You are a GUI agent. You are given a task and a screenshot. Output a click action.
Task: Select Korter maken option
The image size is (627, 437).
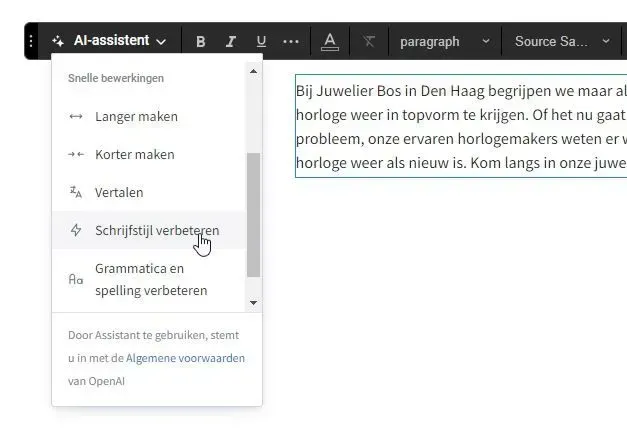[149, 154]
